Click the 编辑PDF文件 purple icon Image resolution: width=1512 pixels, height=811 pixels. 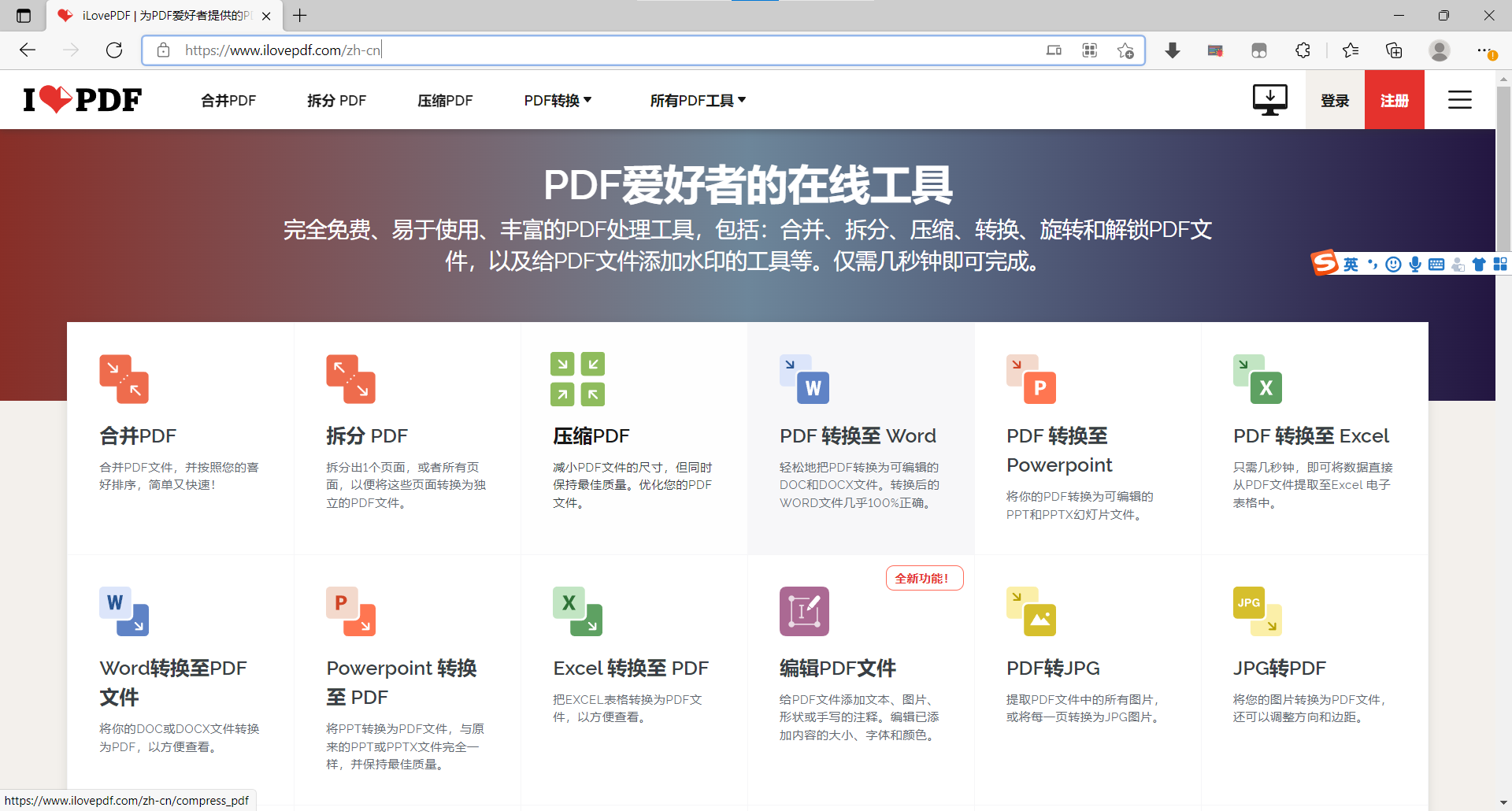click(804, 611)
